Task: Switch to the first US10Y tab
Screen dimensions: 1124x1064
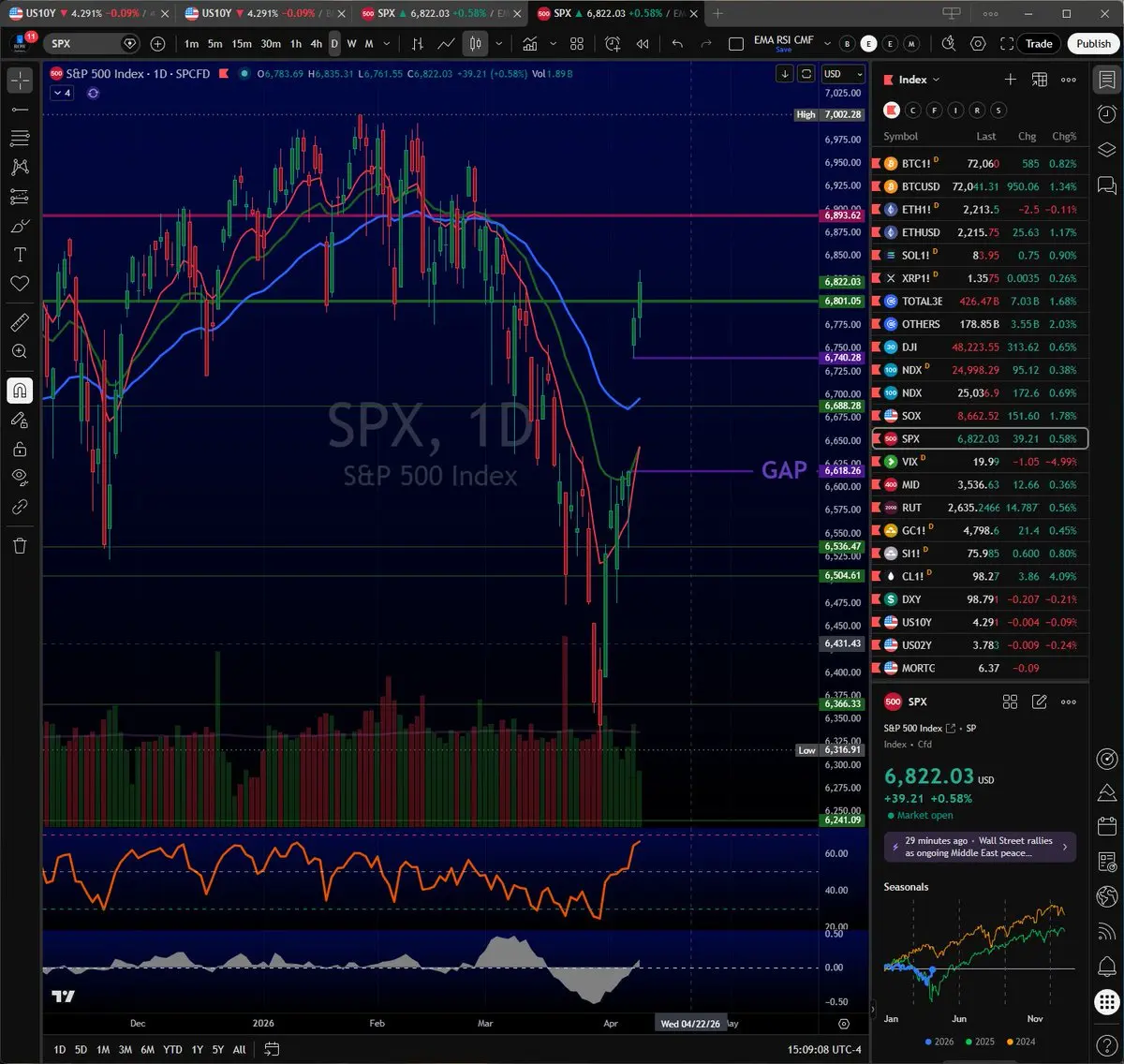Action: pyautogui.click(x=87, y=13)
